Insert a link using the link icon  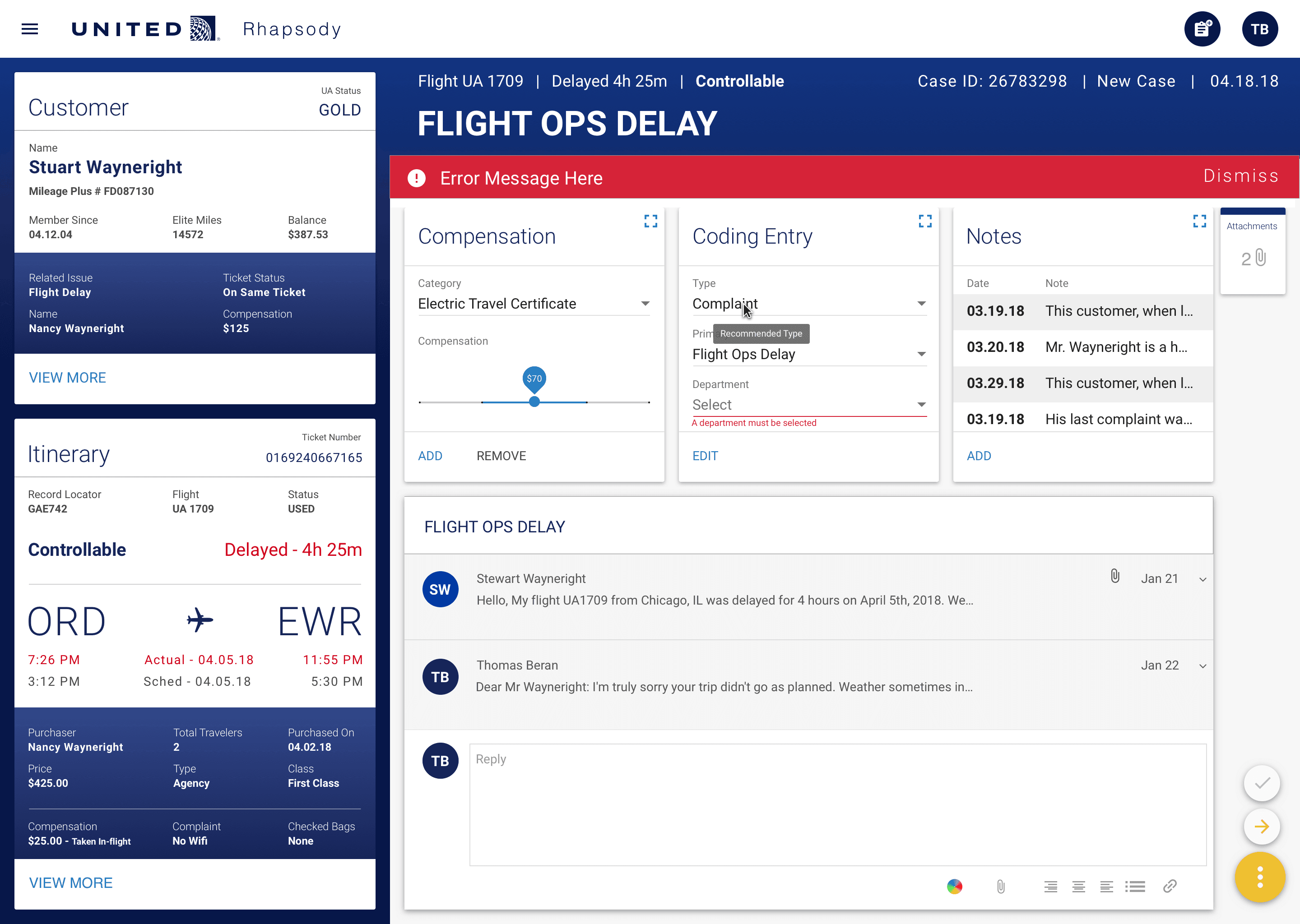[1170, 886]
